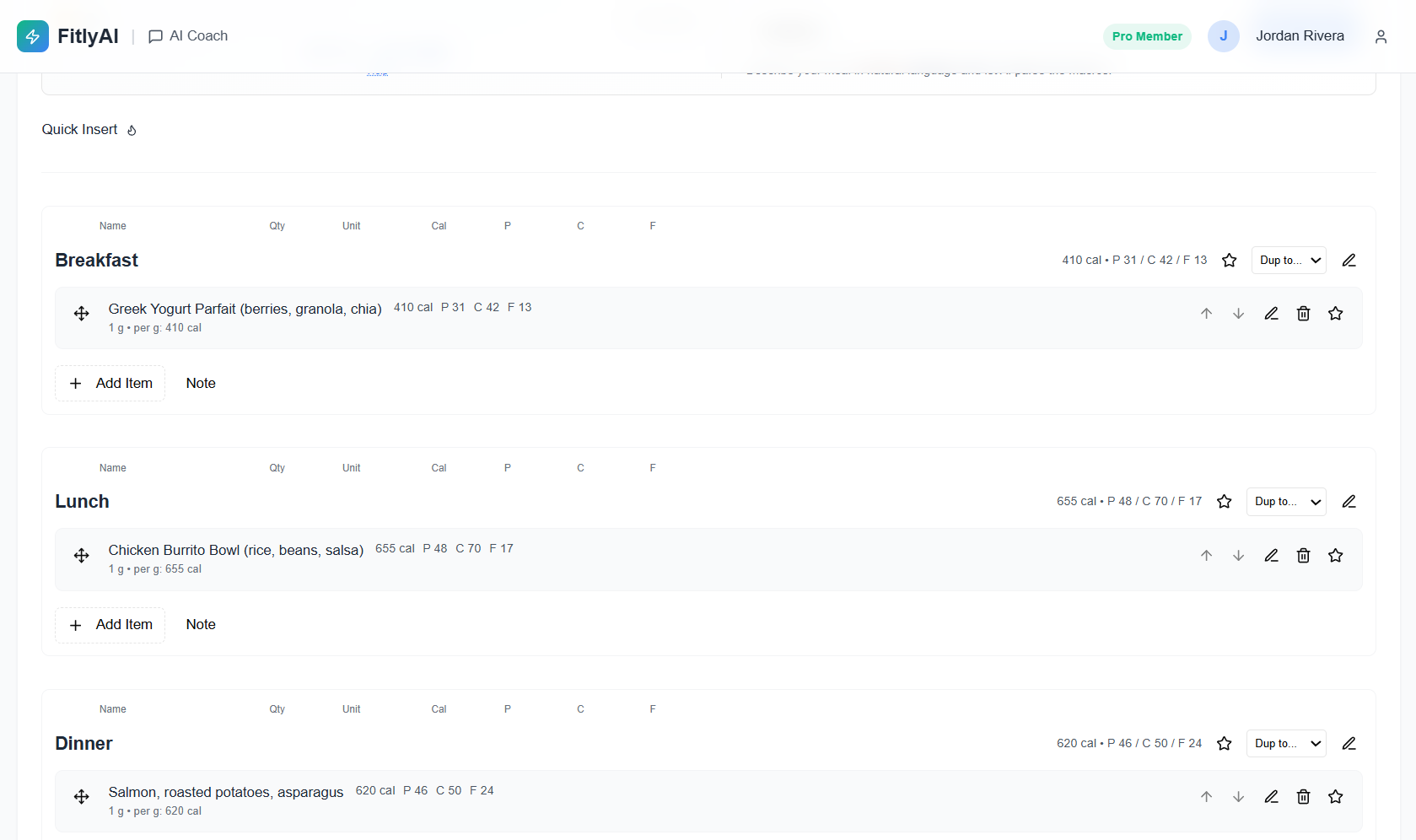Add an item to Breakfast
Screen dimensions: 1416x840
pyautogui.click(x=110, y=383)
